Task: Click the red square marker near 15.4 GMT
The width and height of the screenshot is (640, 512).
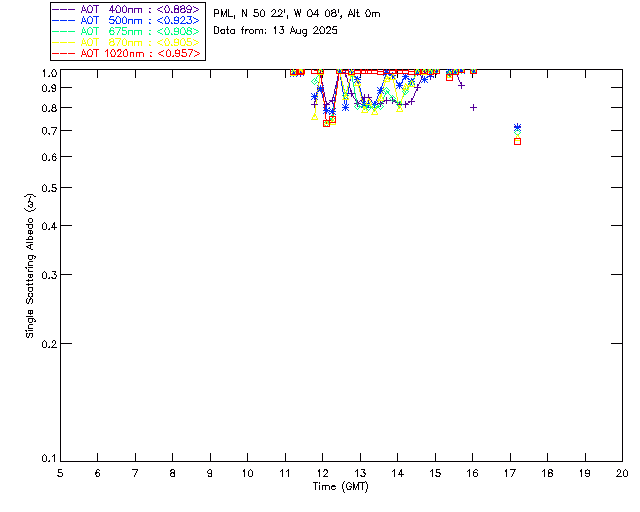Action: click(449, 78)
